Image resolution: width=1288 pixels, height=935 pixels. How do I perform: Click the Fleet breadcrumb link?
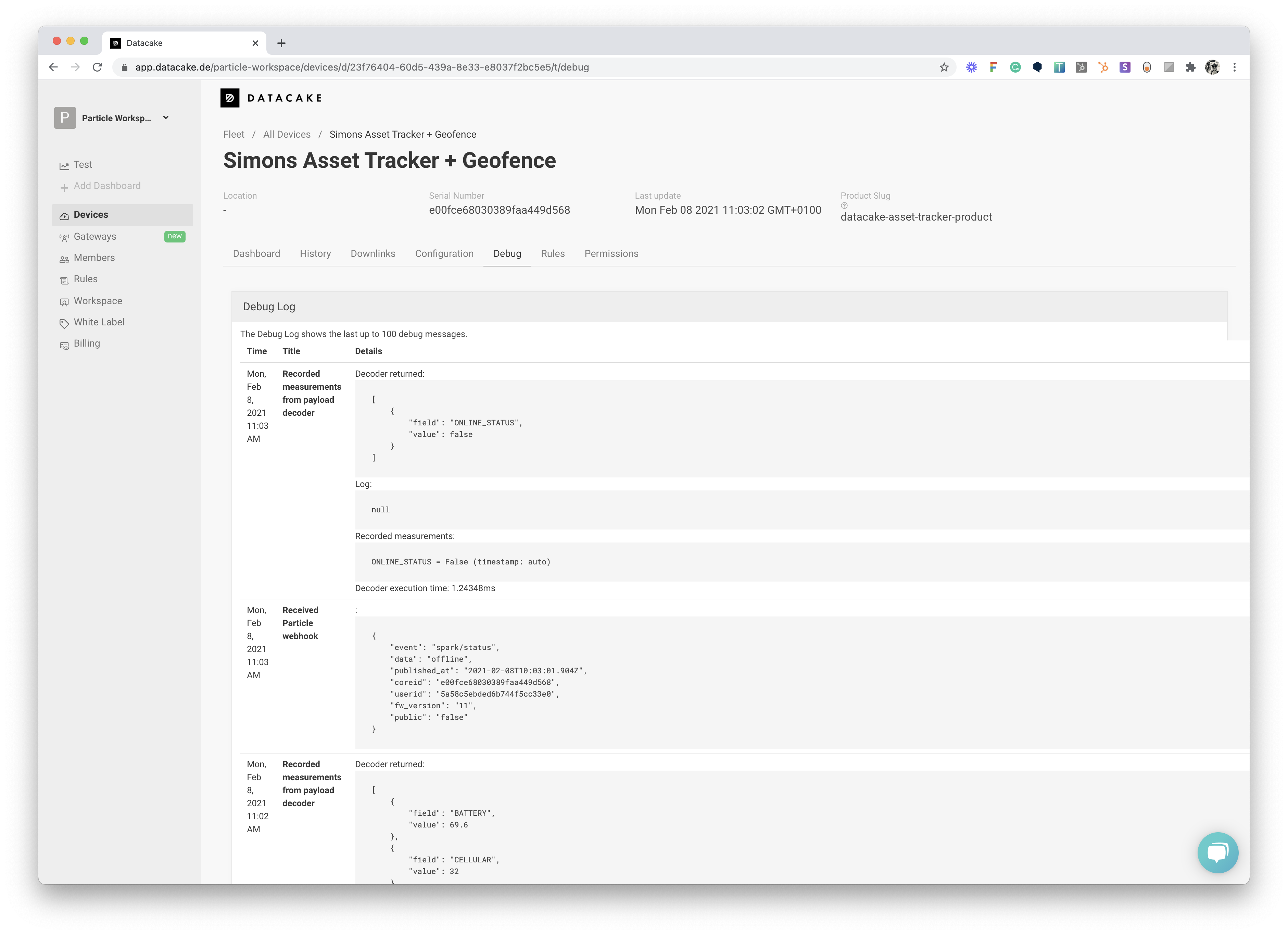tap(233, 134)
